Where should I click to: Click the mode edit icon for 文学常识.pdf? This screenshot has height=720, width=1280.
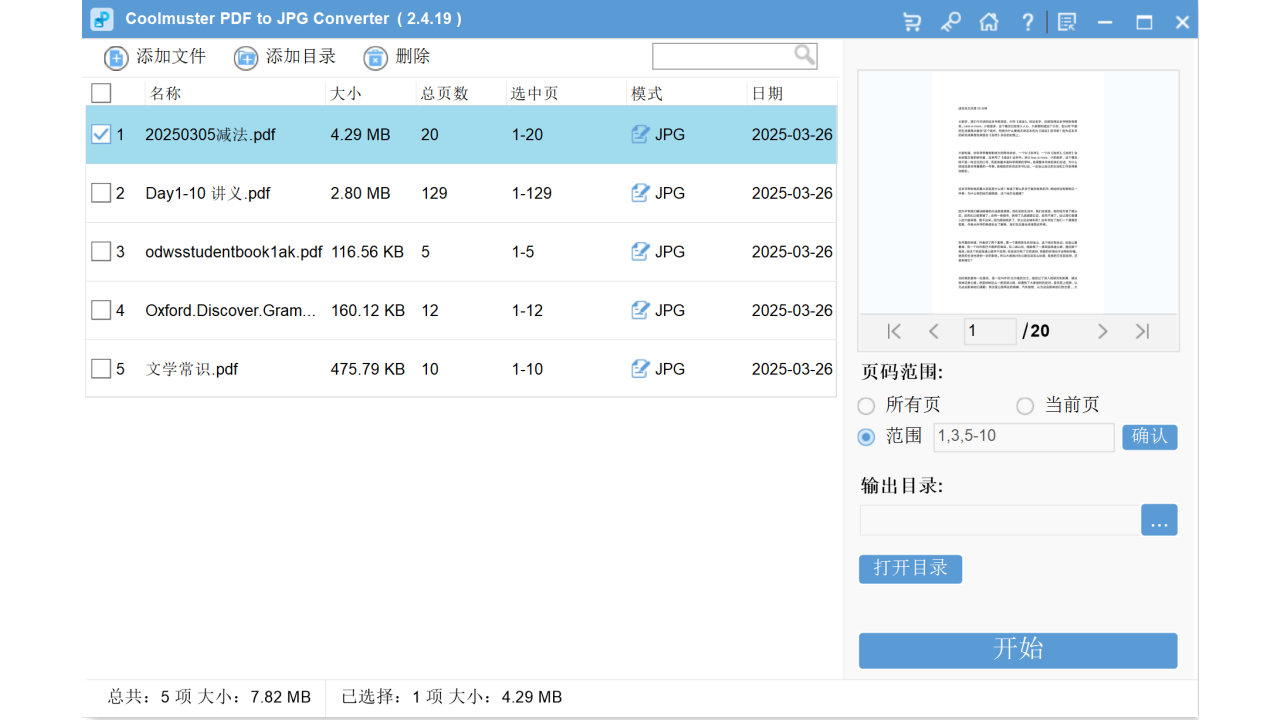click(639, 369)
